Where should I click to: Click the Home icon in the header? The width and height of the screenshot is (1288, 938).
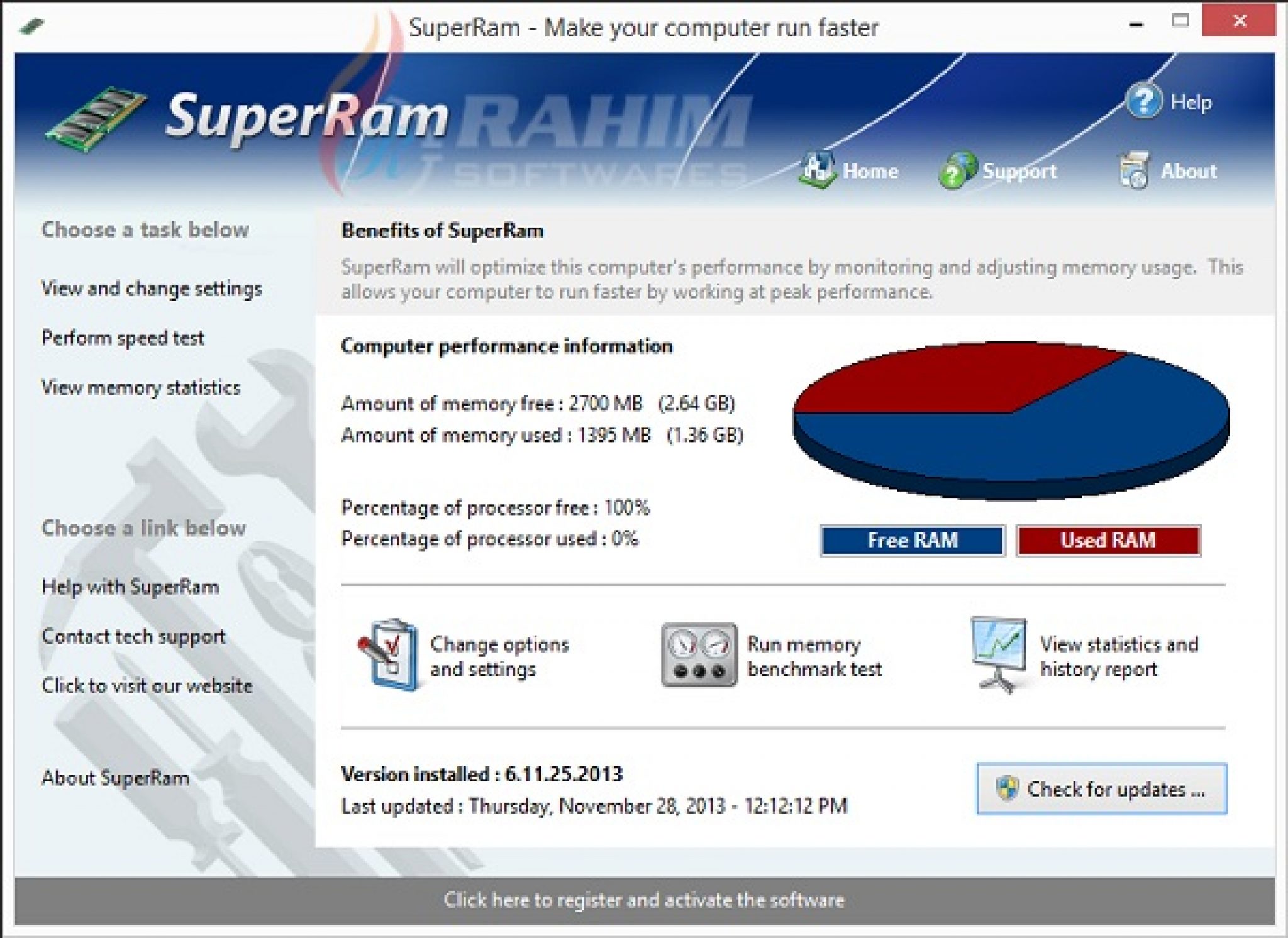click(818, 168)
